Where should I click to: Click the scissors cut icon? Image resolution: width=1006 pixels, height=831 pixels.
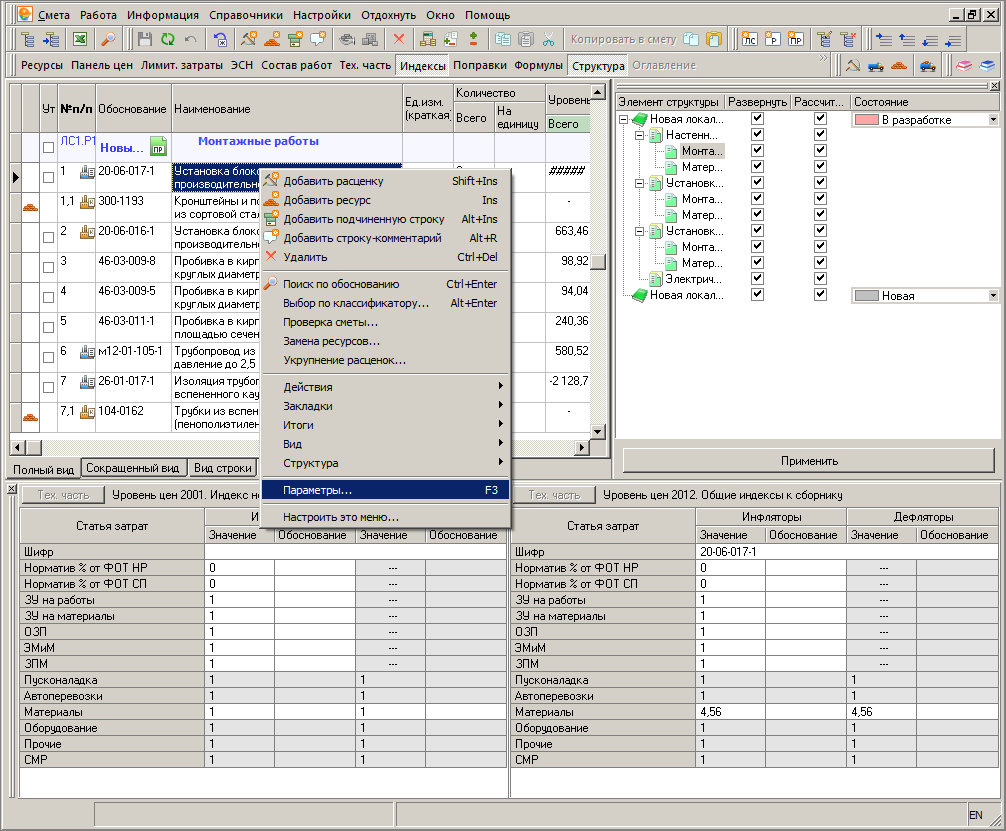[549, 40]
